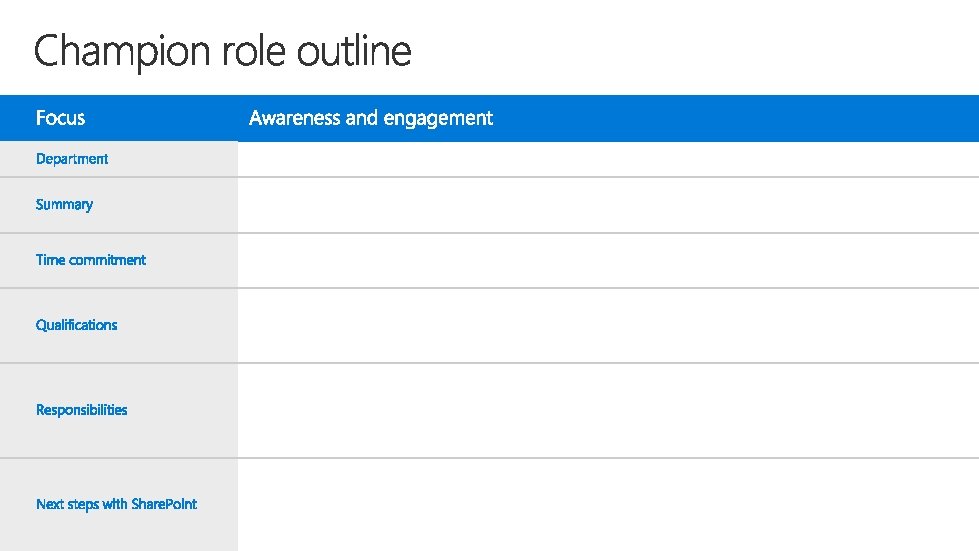The height and width of the screenshot is (551, 979).
Task: Click the divider between Summary and Time commitment rows
Action: 608,233
